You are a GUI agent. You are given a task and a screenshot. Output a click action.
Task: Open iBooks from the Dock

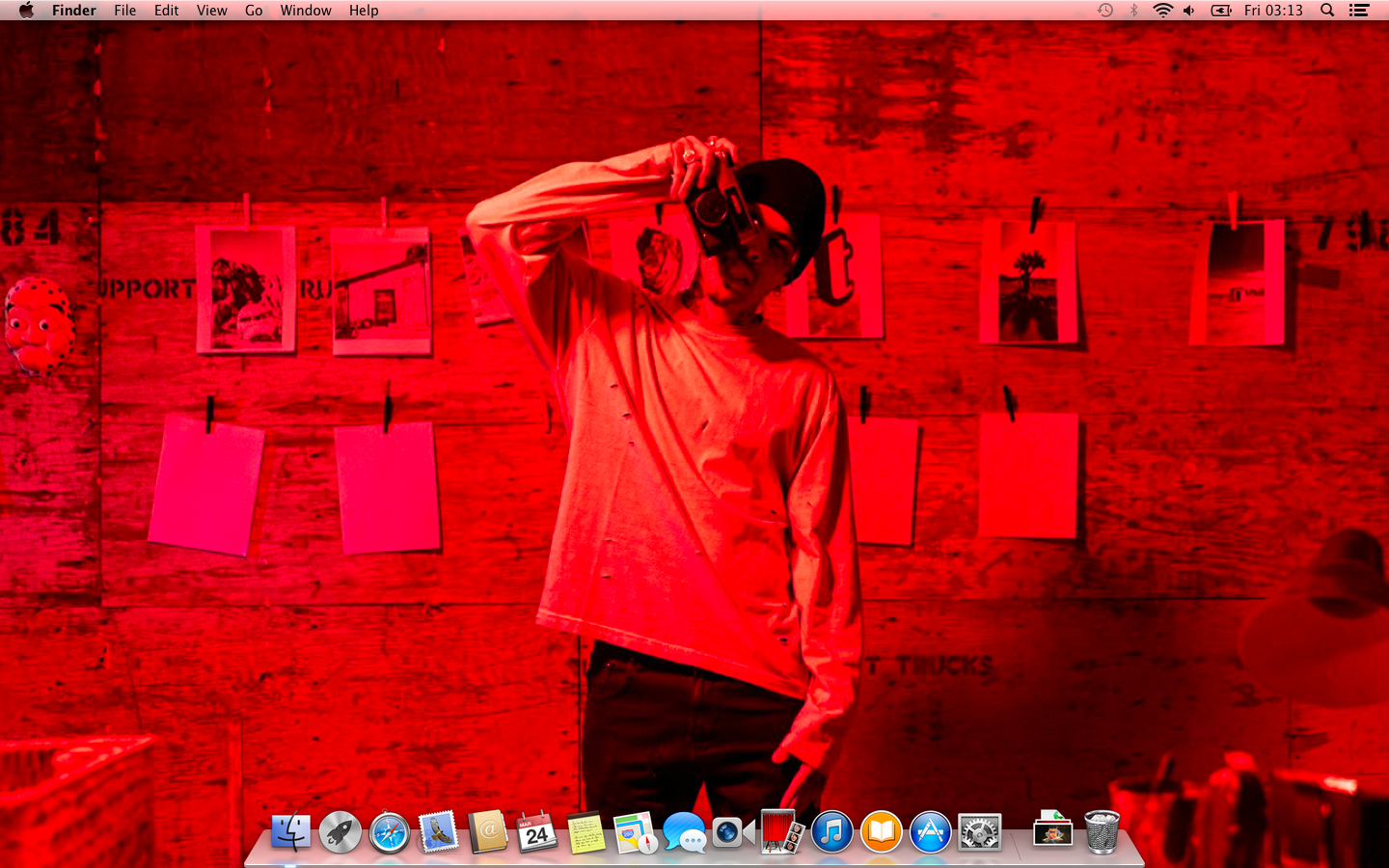(881, 831)
